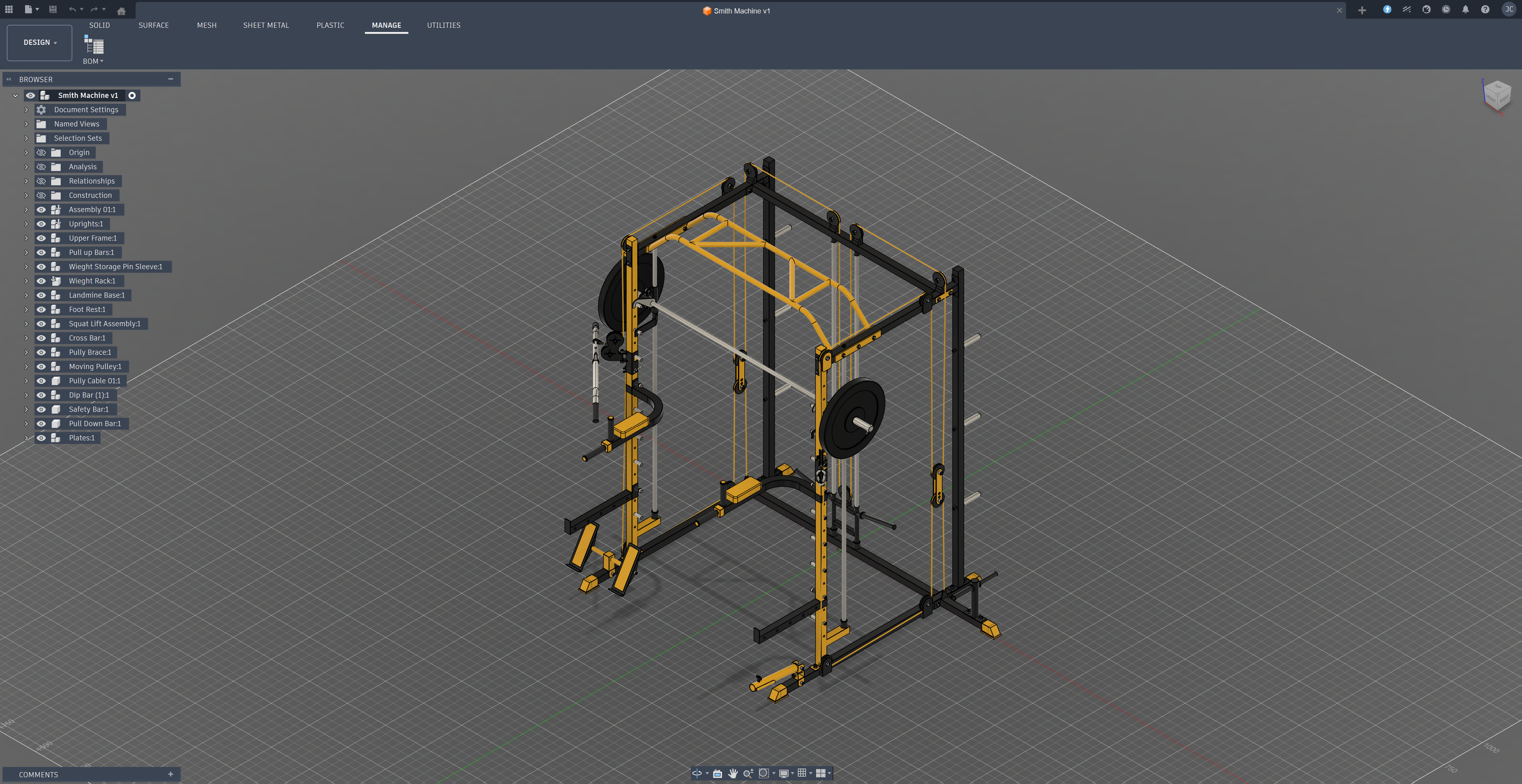1522x784 pixels.
Task: Open the notifications bell
Action: coord(1465,10)
